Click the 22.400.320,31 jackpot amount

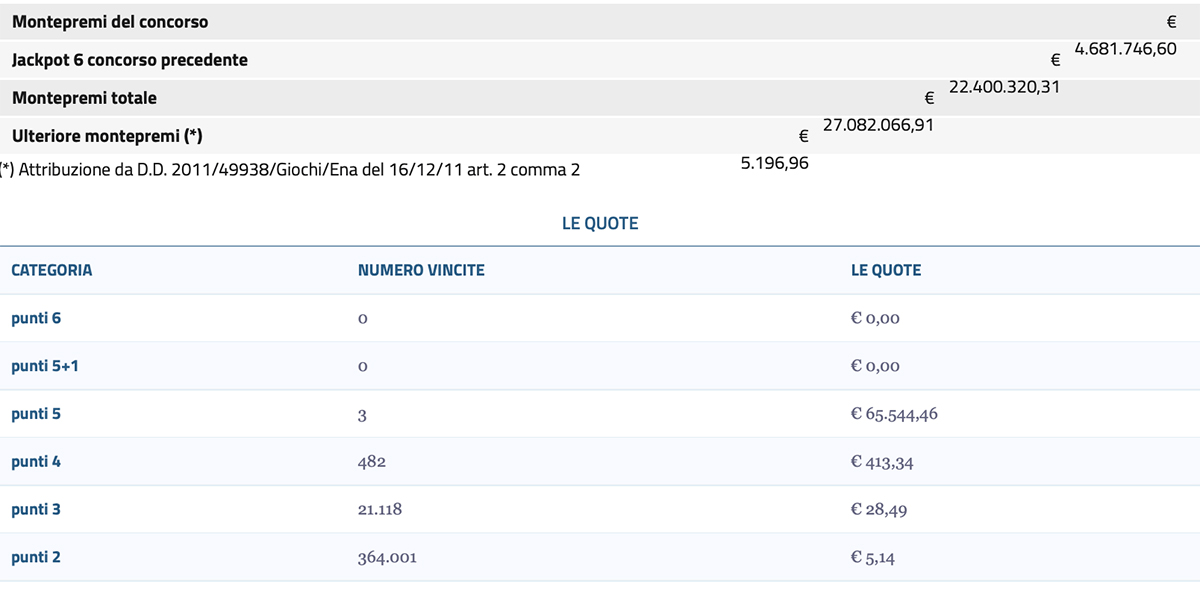(x=1004, y=87)
